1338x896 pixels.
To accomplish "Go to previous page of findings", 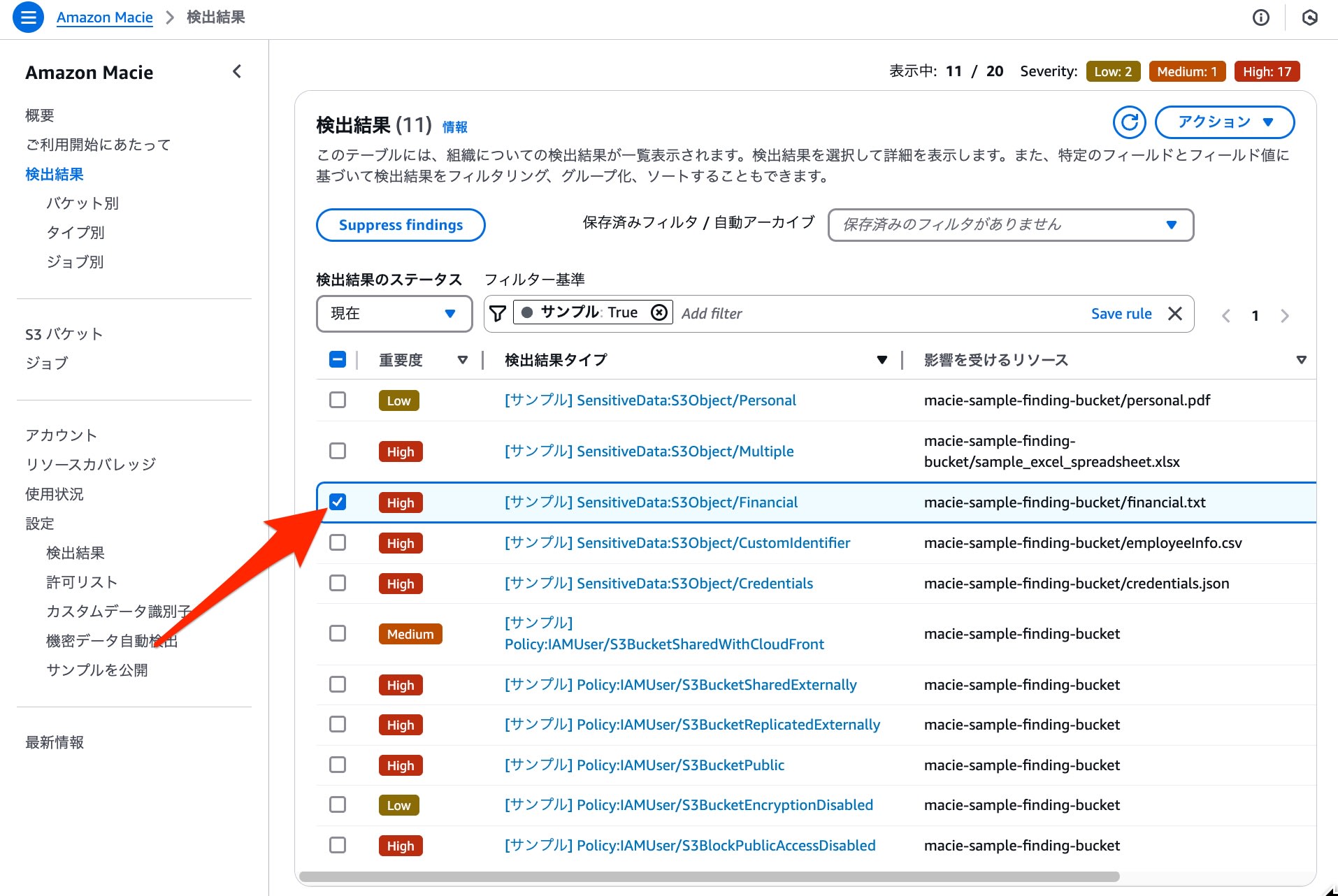I will coord(1226,315).
